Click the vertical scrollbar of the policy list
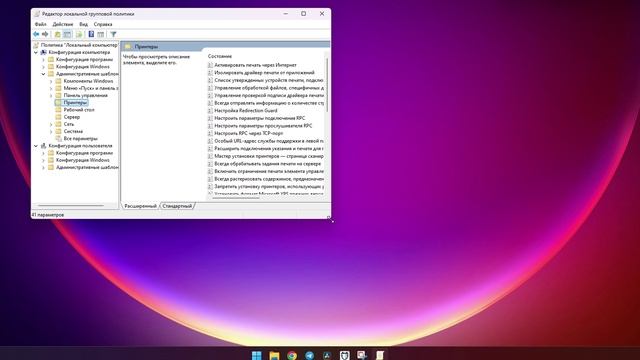This screenshot has height=360, width=640. coord(327,85)
